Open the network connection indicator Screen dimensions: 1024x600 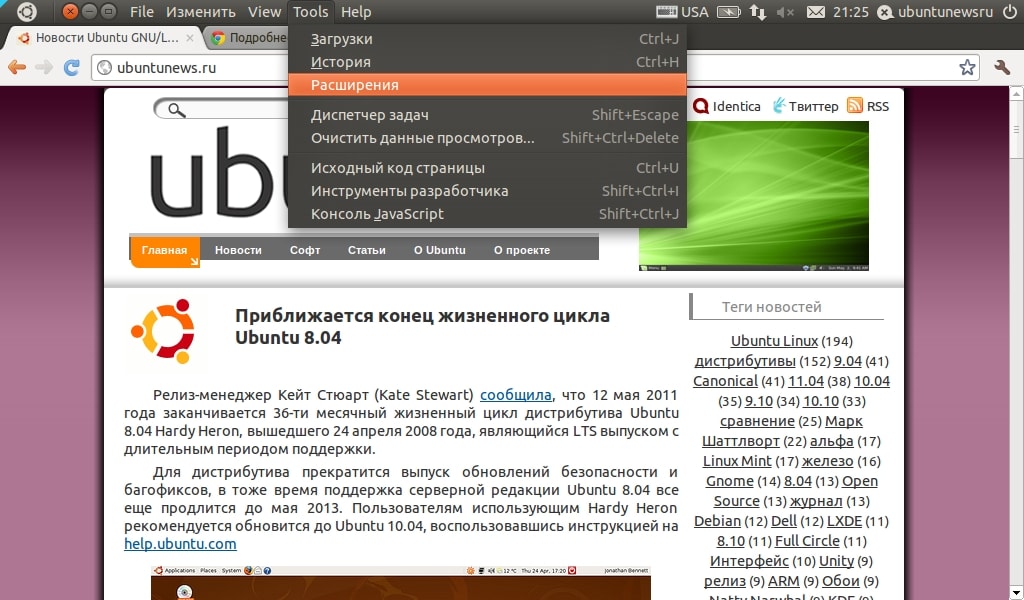[x=758, y=12]
